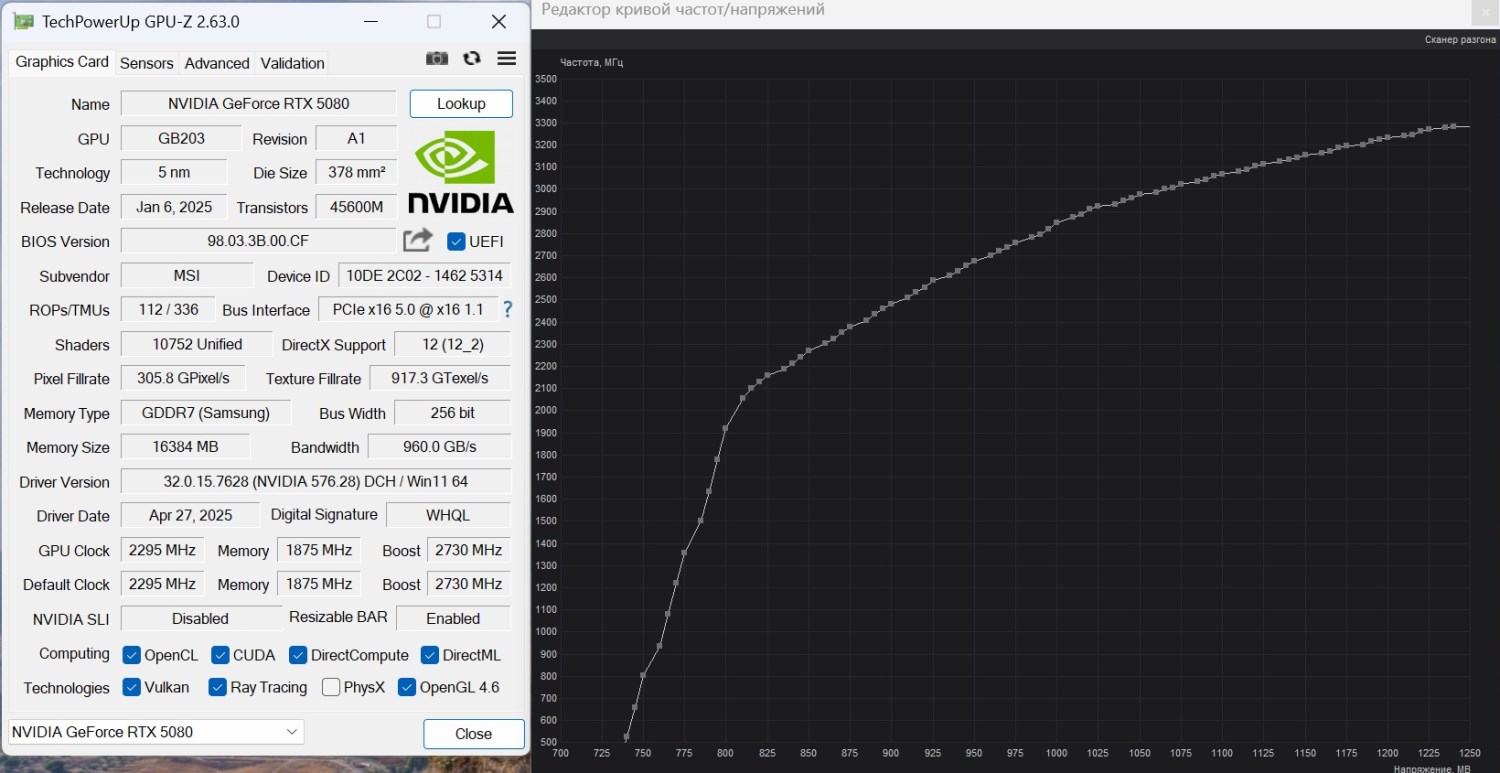Click the DirectX Support value 12 (12_2)
Screen dimensions: 1500x773
coord(453,344)
